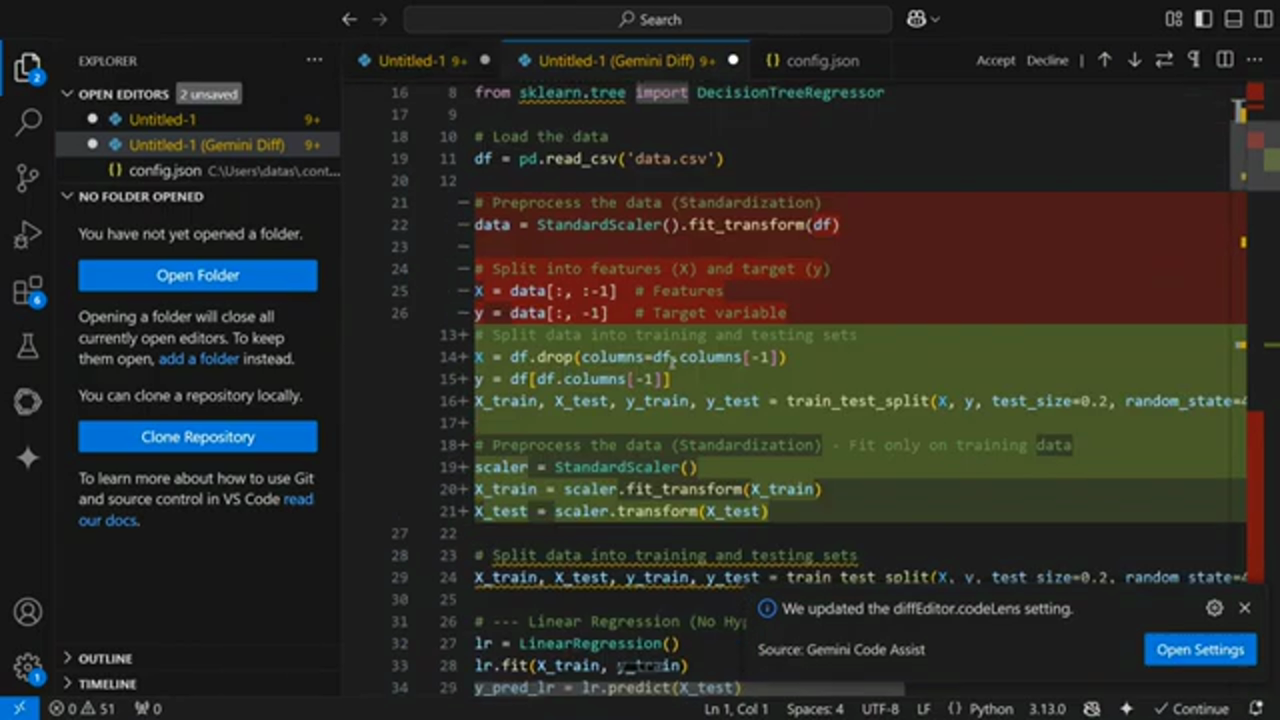Open the Search view in activity bar
Viewport: 1280px width, 720px height.
(28, 123)
